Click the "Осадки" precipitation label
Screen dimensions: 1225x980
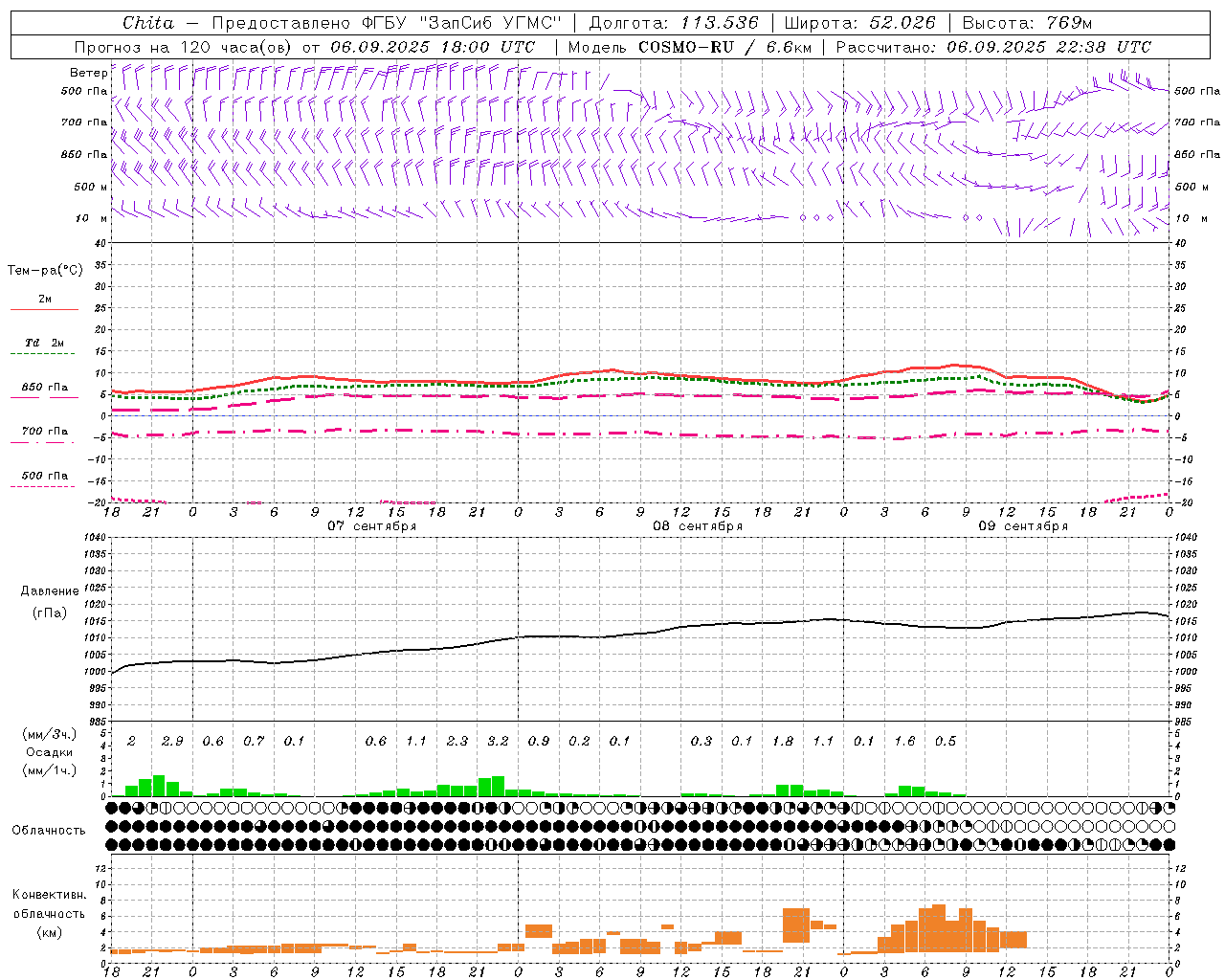[x=50, y=752]
